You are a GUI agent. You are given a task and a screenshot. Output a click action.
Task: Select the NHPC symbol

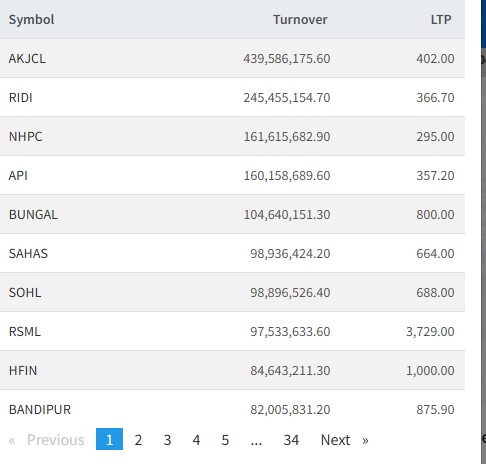click(x=26, y=137)
